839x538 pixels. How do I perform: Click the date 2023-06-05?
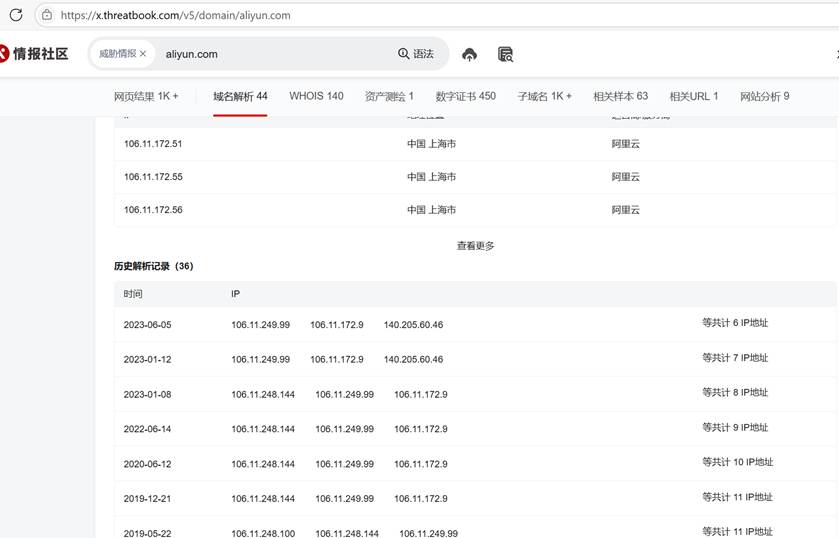point(147,325)
